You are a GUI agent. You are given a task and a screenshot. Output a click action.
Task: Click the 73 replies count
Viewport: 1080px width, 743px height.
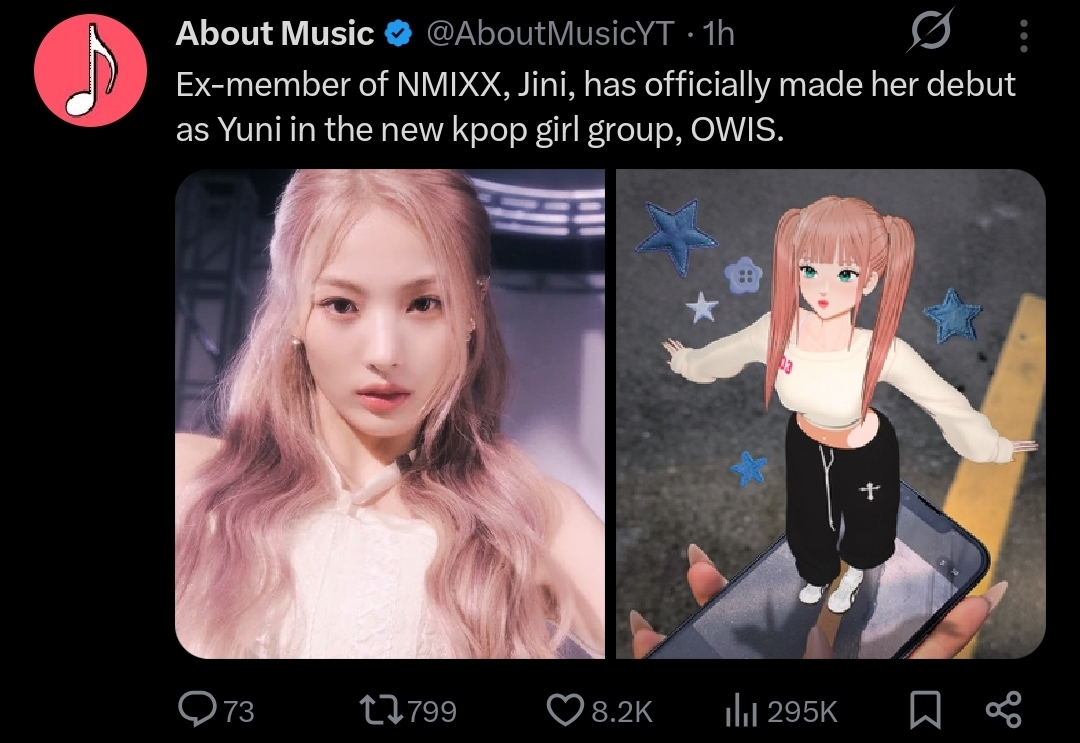pos(239,711)
